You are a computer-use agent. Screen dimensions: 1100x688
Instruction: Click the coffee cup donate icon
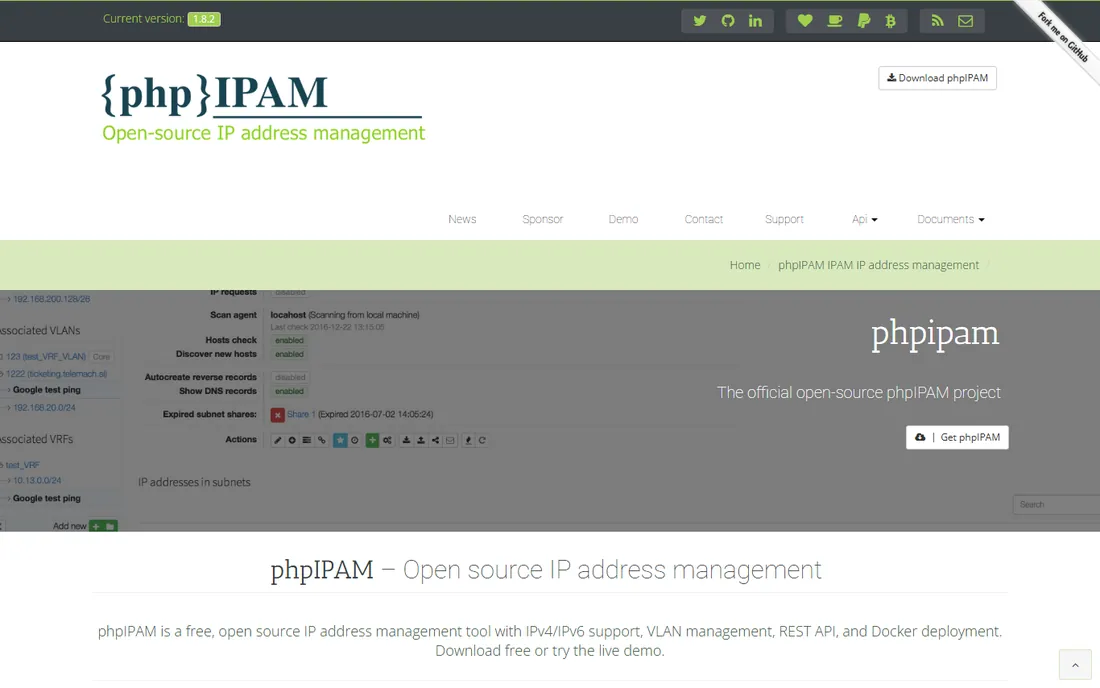(x=835, y=20)
